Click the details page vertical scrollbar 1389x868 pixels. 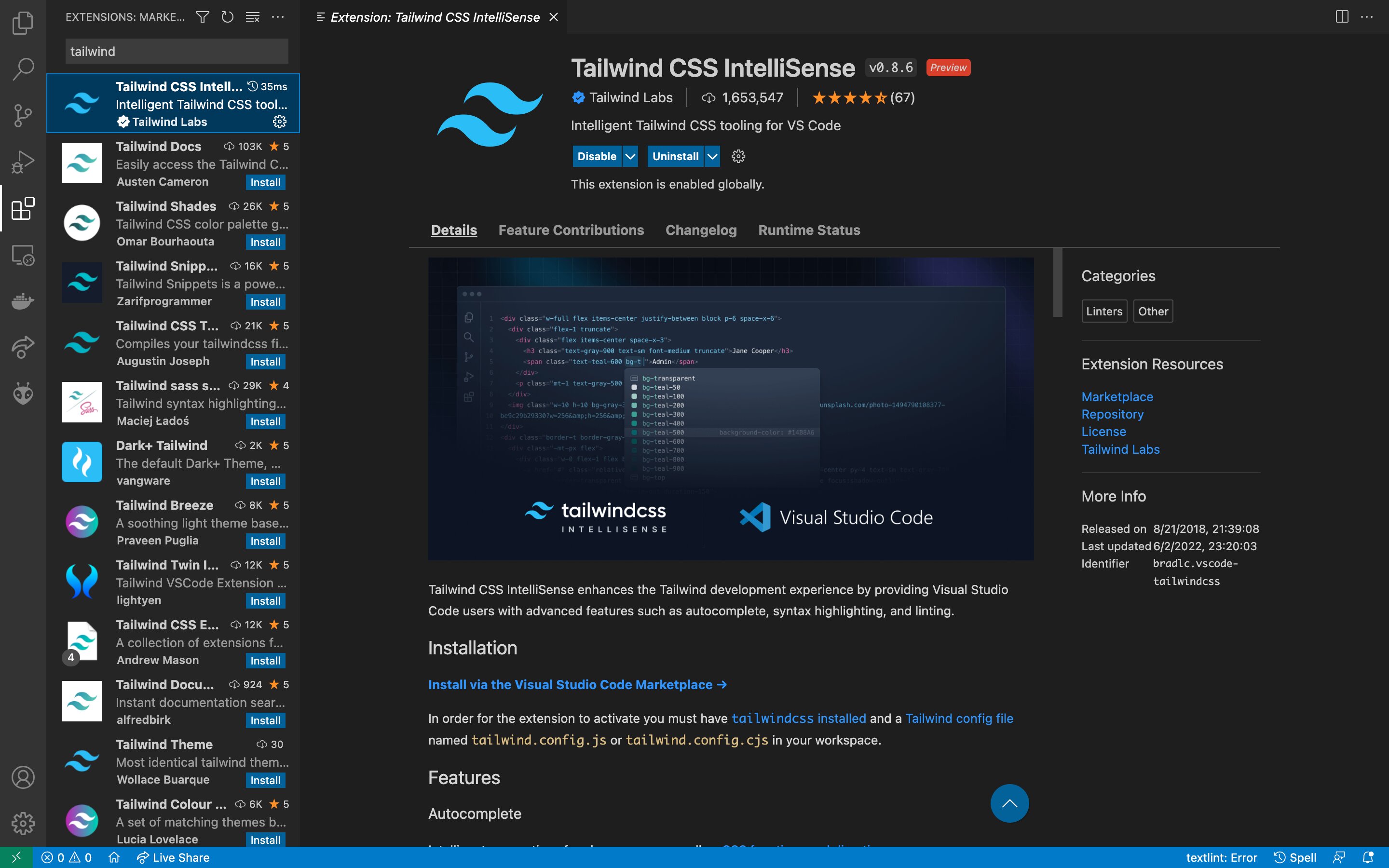[1057, 283]
